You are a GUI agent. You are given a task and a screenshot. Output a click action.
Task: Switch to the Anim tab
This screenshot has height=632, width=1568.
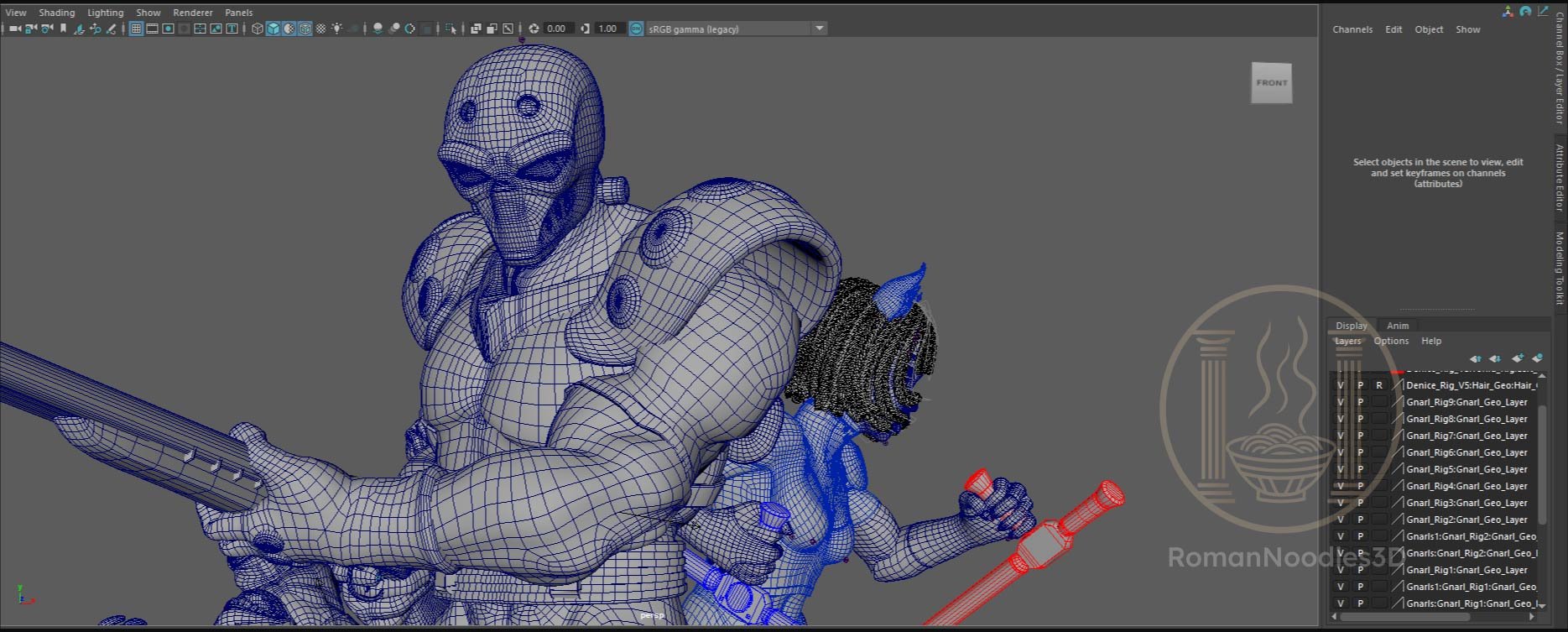(1397, 326)
